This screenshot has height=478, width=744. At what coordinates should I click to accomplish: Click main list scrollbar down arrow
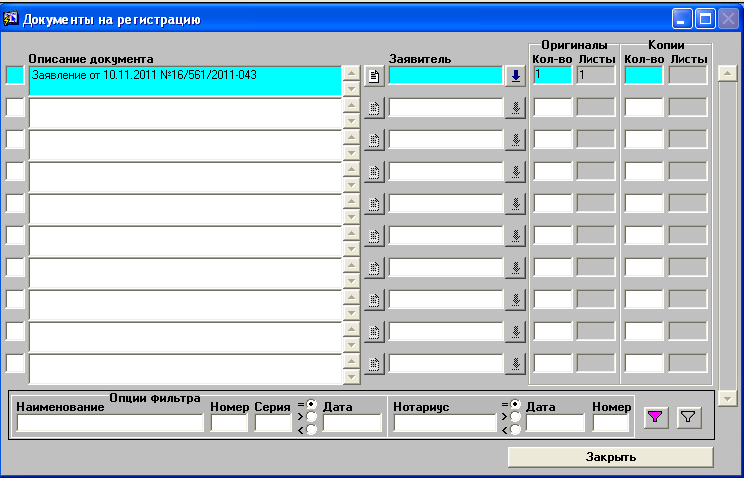click(727, 398)
